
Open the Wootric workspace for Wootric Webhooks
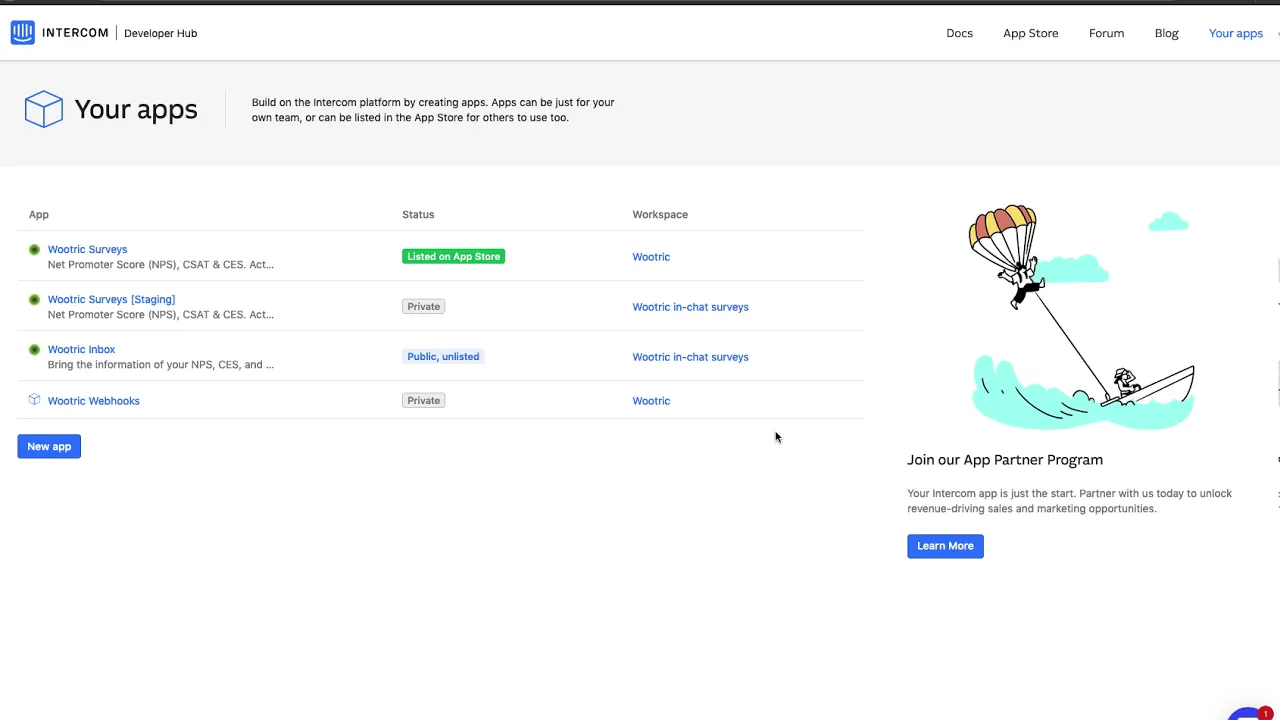coord(651,401)
